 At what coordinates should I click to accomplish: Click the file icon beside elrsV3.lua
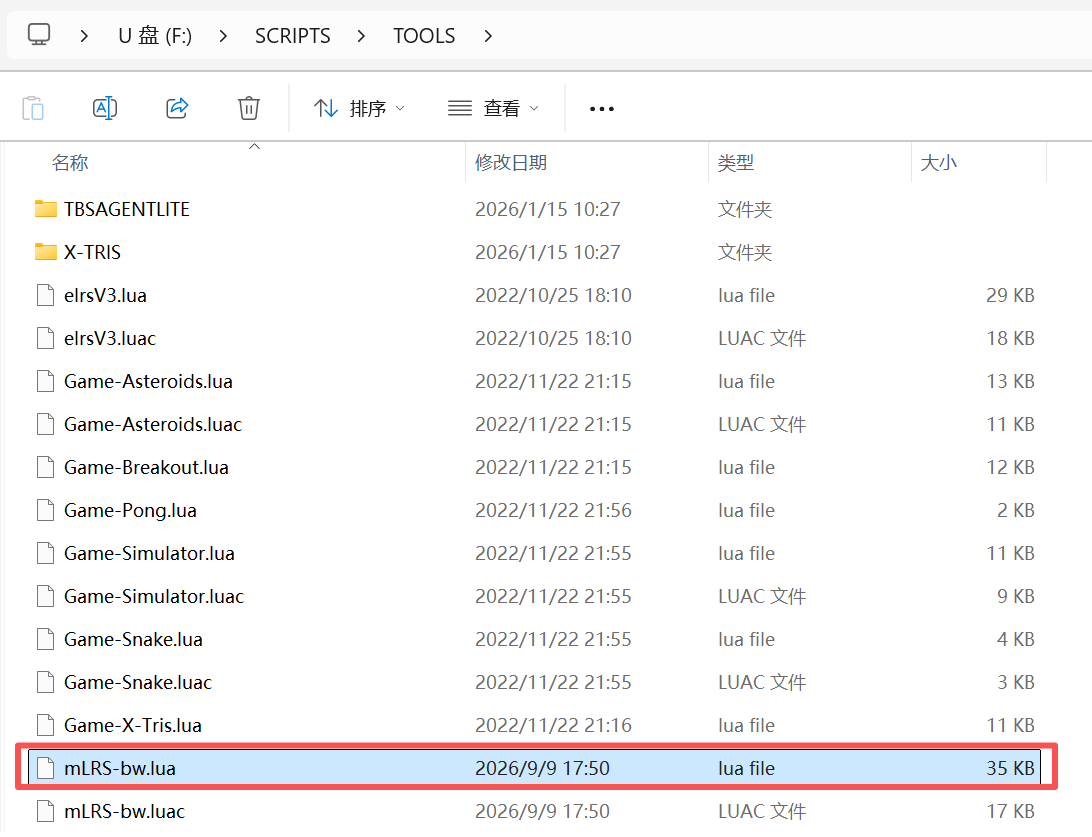tap(45, 295)
